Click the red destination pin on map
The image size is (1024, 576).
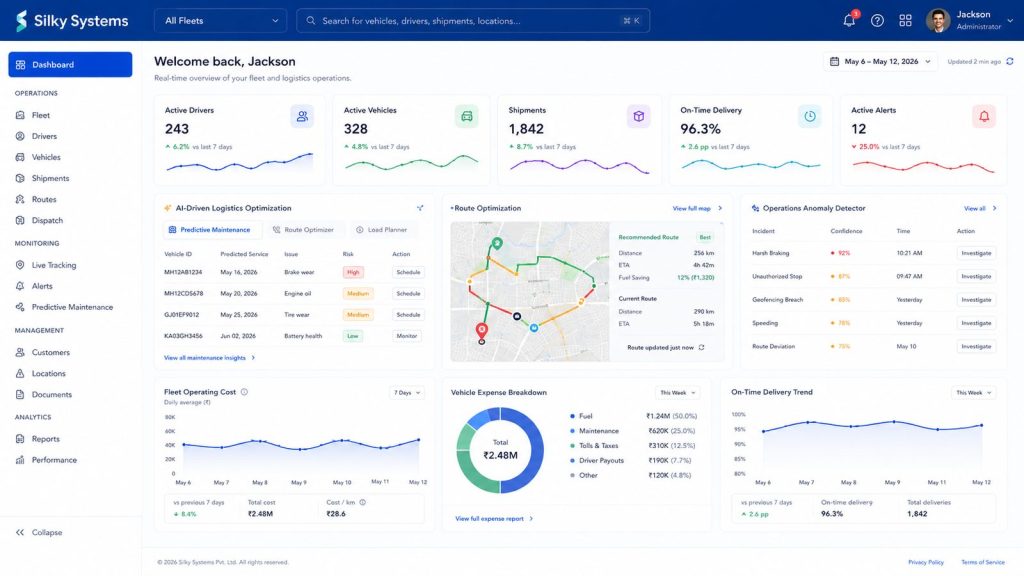(x=481, y=330)
